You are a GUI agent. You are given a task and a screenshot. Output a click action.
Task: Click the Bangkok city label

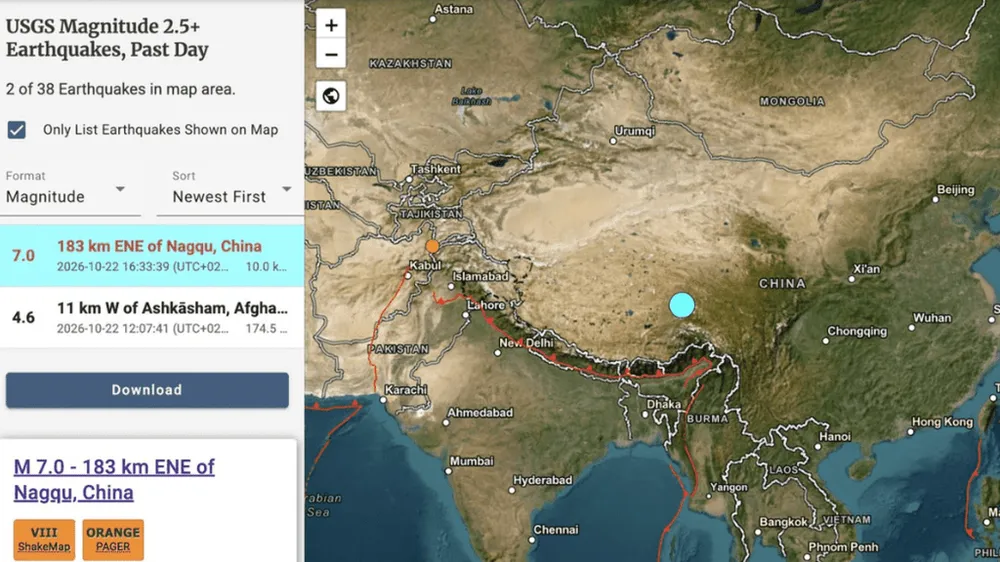(783, 522)
